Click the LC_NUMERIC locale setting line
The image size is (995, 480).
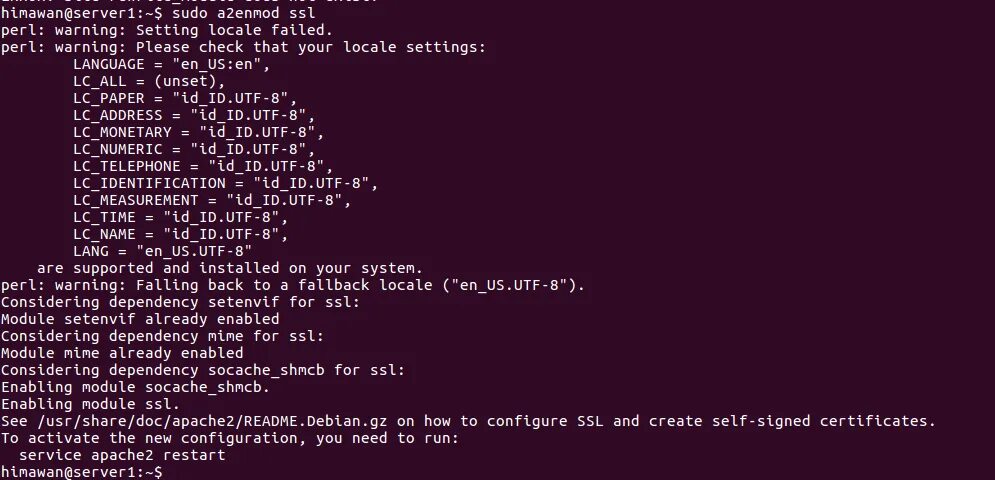pos(194,149)
